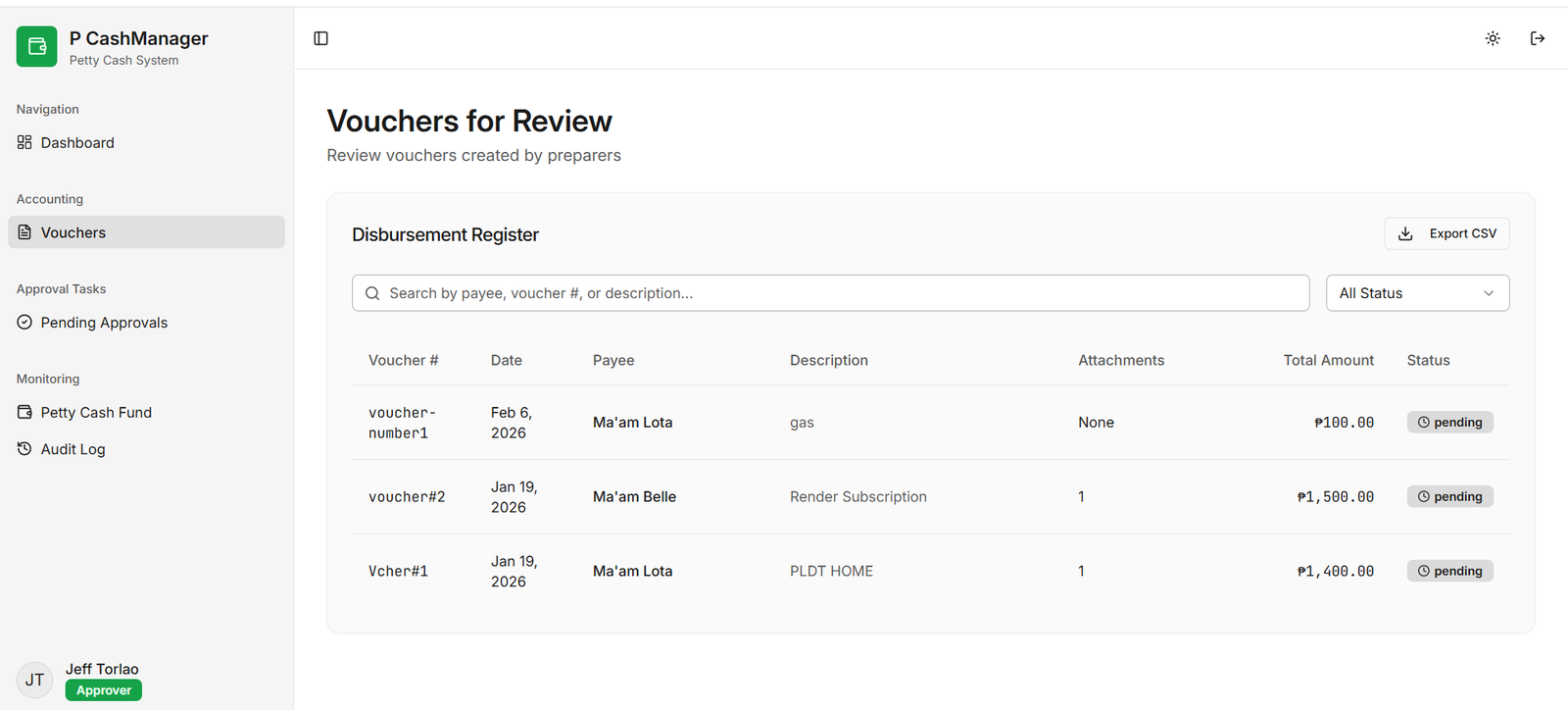Click the Approver role badge
The width and height of the screenshot is (1568, 710).
click(104, 690)
